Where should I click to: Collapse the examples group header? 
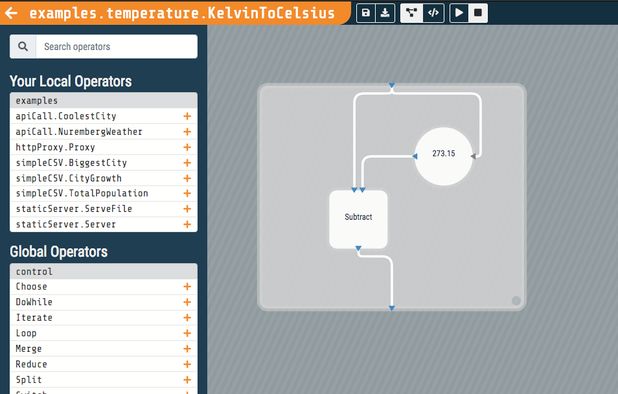[104, 100]
